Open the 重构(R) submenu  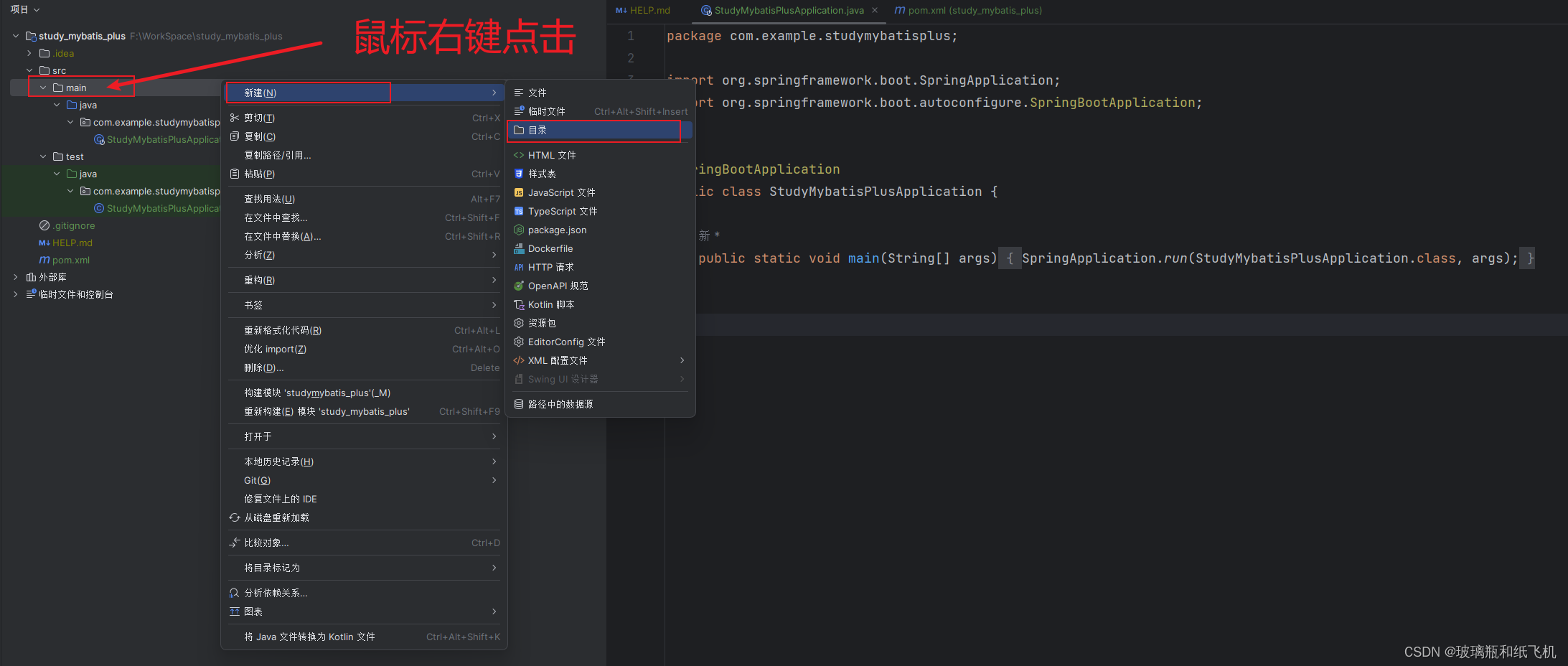[364, 280]
